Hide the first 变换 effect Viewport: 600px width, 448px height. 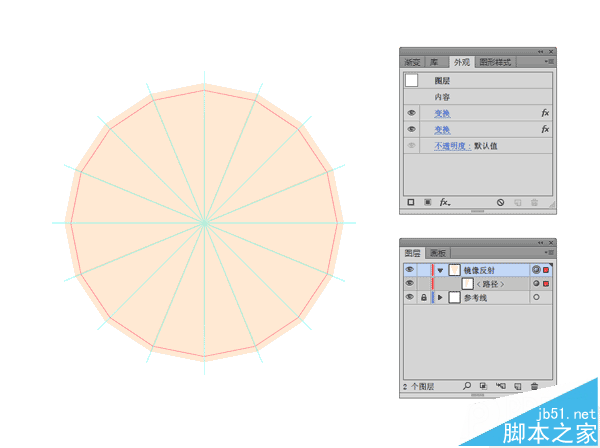point(411,113)
